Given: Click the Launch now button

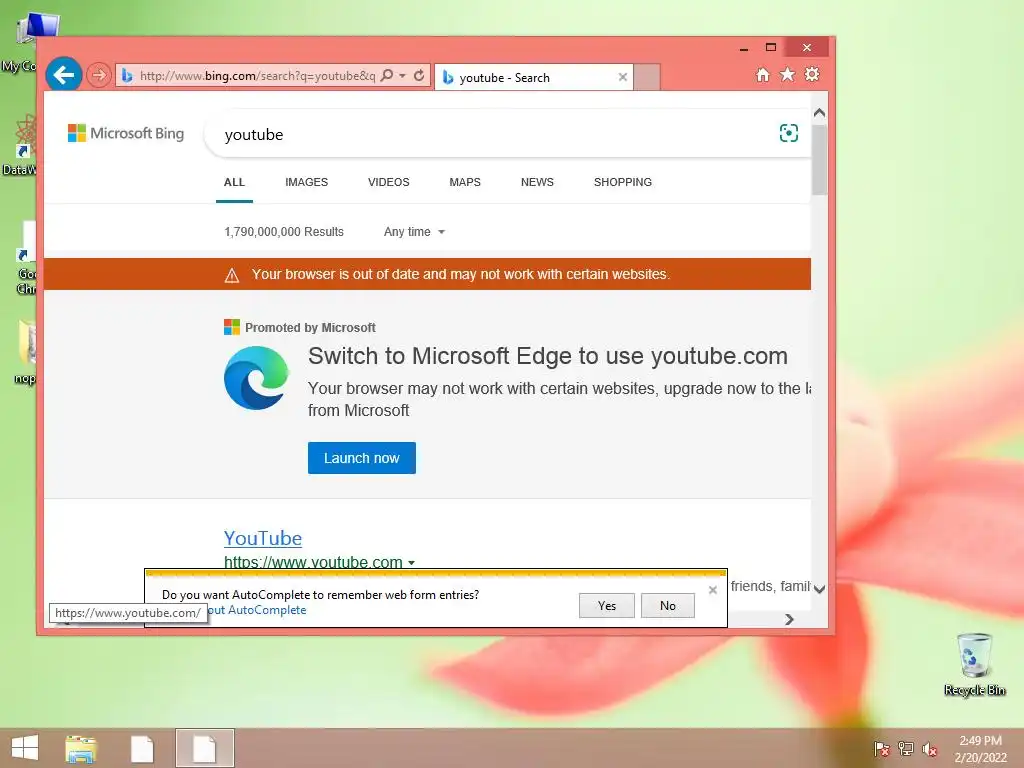Looking at the screenshot, I should coord(362,458).
